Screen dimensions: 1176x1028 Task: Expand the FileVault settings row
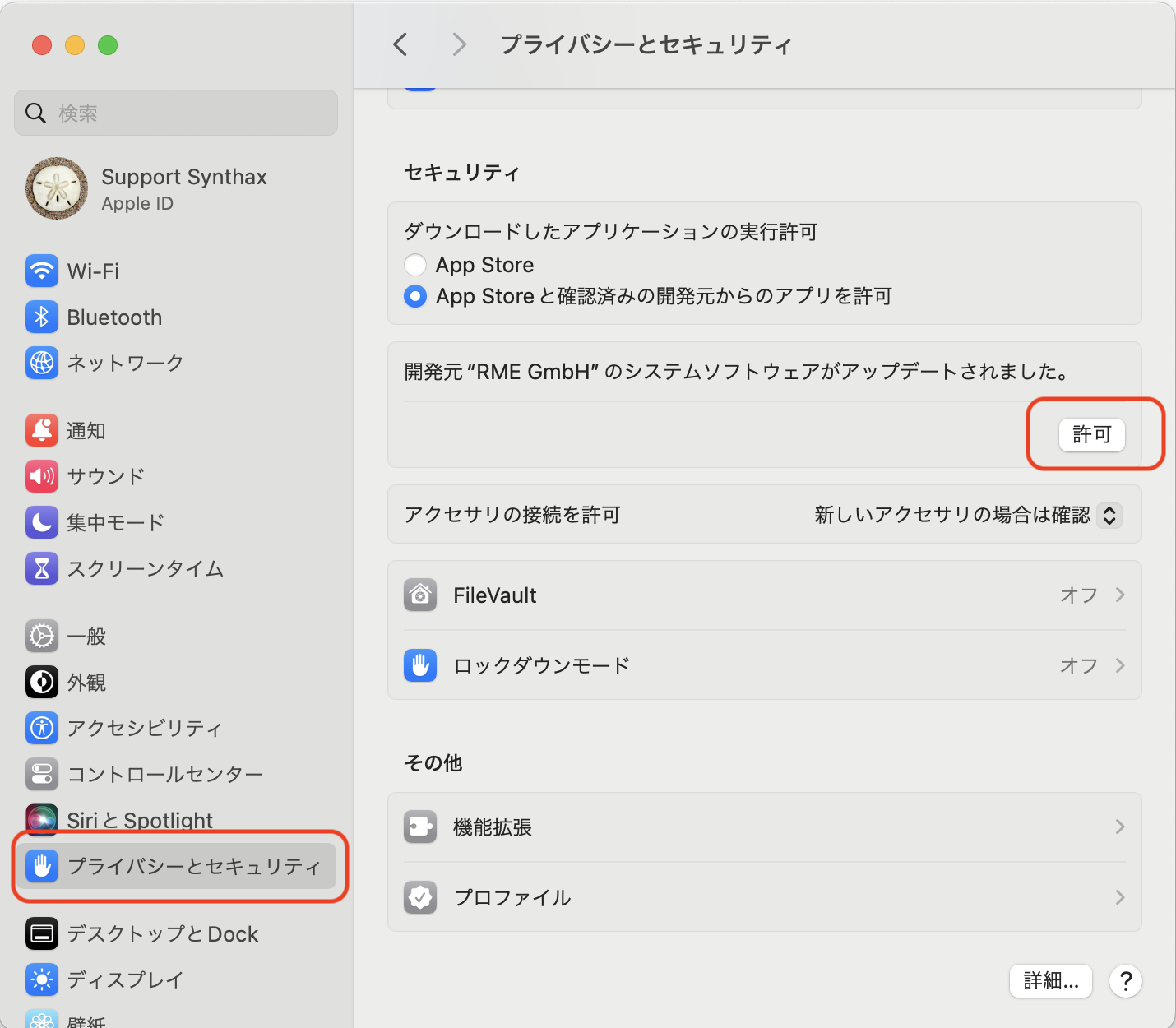(x=1120, y=595)
